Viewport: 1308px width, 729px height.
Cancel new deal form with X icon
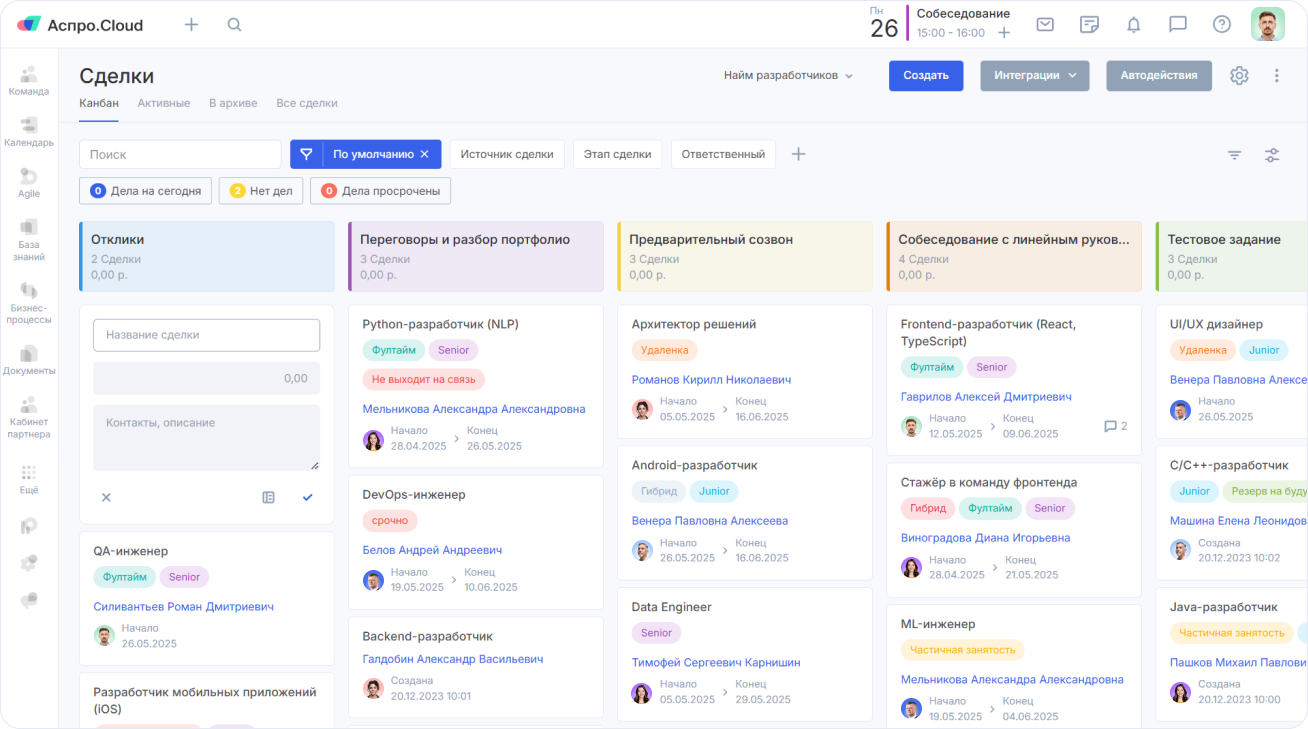point(106,497)
